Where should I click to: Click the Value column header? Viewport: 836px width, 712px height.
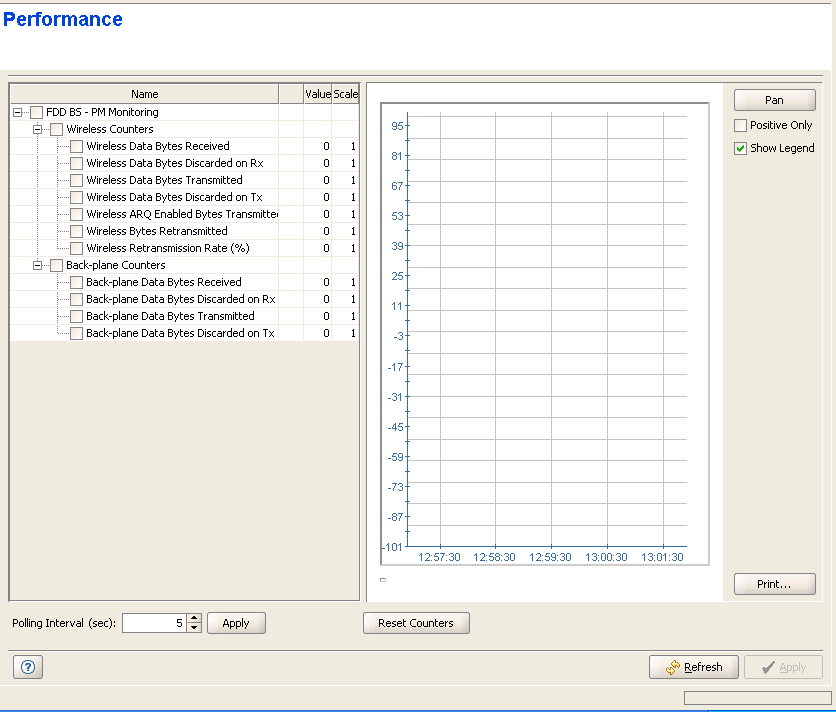(x=317, y=94)
